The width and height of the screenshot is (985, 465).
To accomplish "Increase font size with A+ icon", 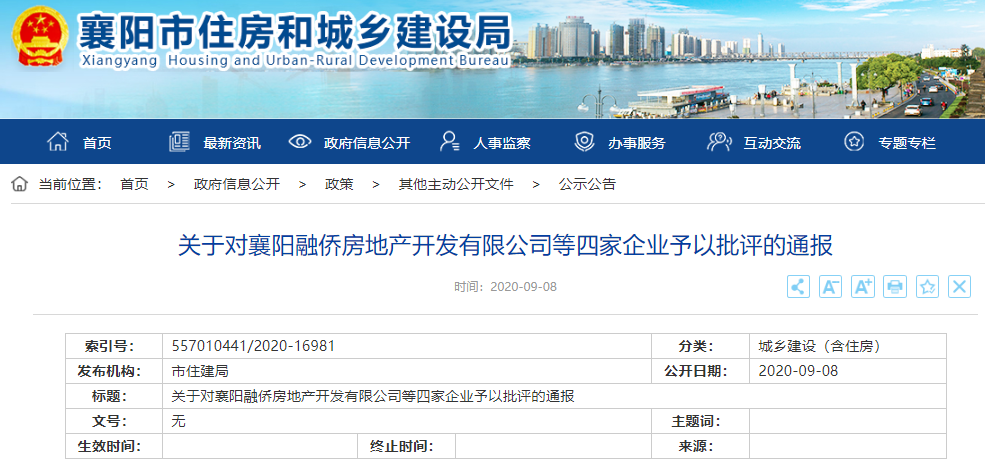I will (x=863, y=287).
